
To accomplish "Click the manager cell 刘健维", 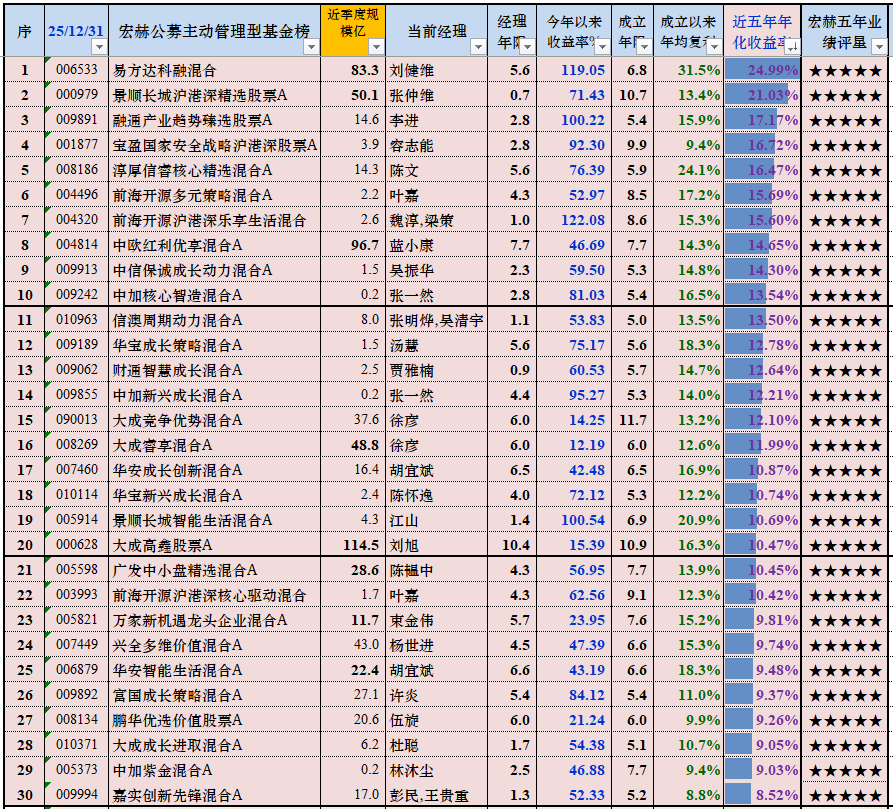I will tap(436, 70).
